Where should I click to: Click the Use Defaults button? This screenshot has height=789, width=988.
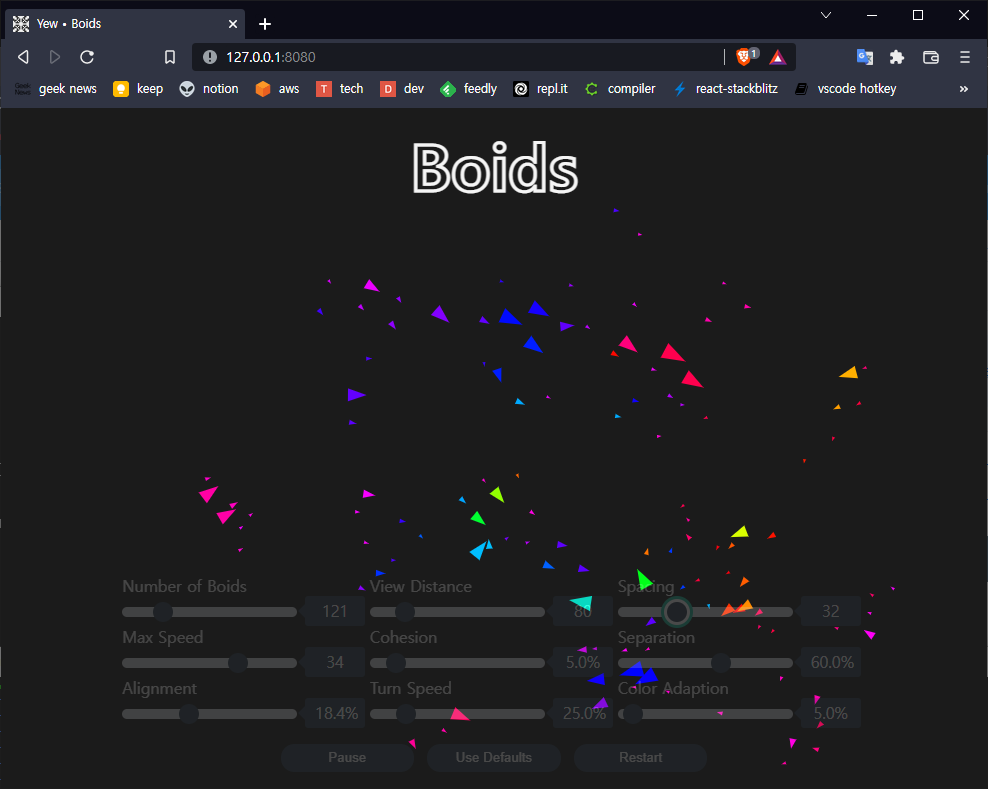(494, 757)
